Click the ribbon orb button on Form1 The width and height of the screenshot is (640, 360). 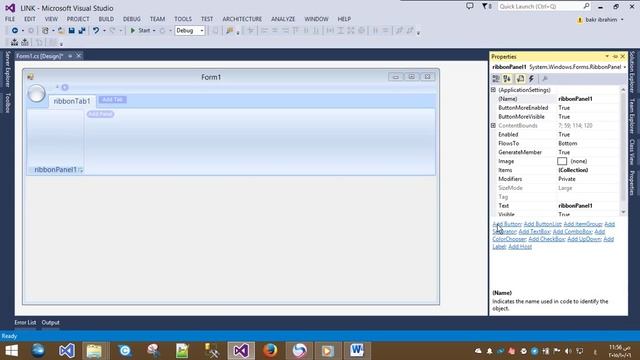pos(36,93)
